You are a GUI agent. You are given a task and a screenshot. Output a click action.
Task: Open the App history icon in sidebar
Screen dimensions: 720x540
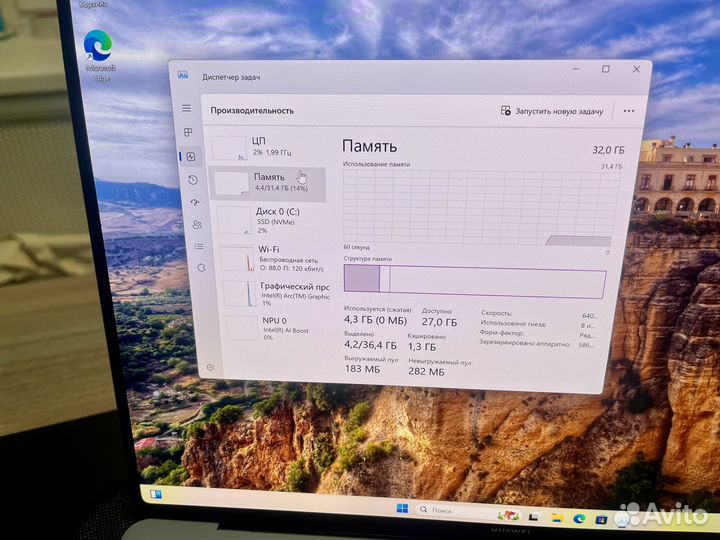193,180
